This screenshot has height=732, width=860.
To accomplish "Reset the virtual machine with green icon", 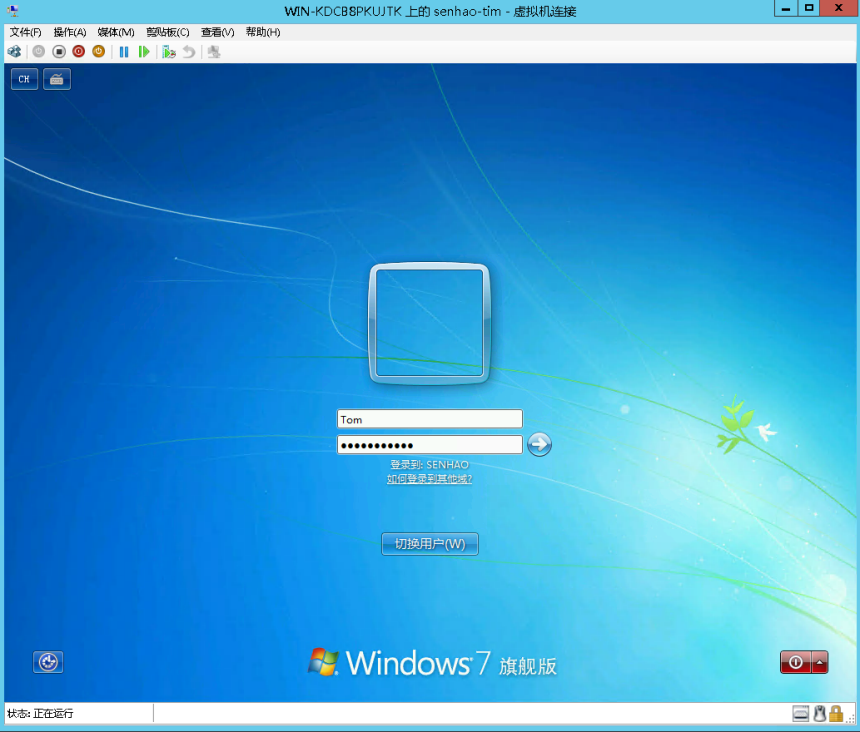I will (144, 52).
